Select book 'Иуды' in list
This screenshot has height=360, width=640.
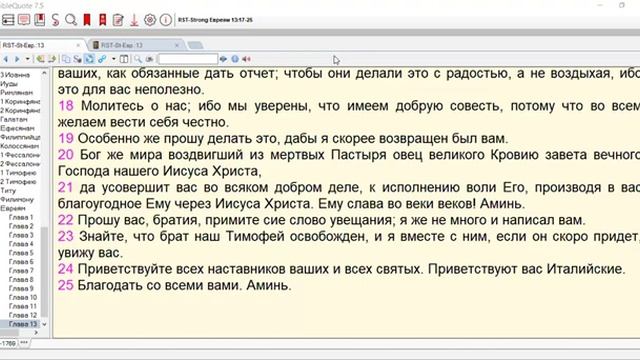9,84
